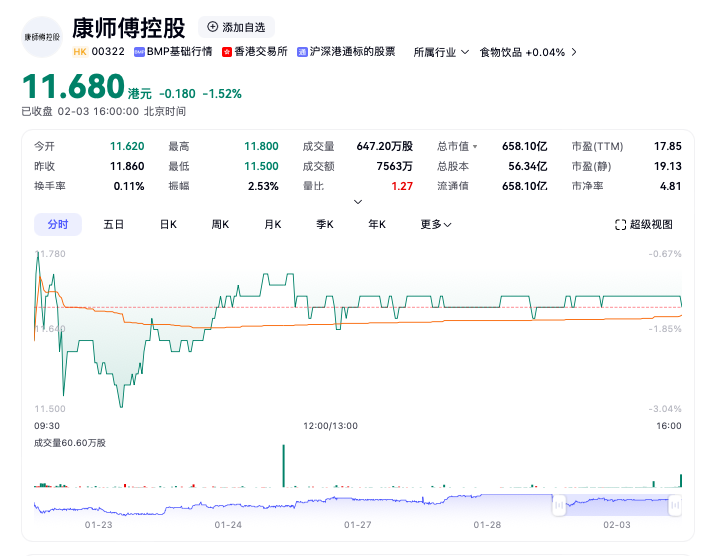Click the 香港交易所 label
The height and width of the screenshot is (556, 703).
coord(261,52)
